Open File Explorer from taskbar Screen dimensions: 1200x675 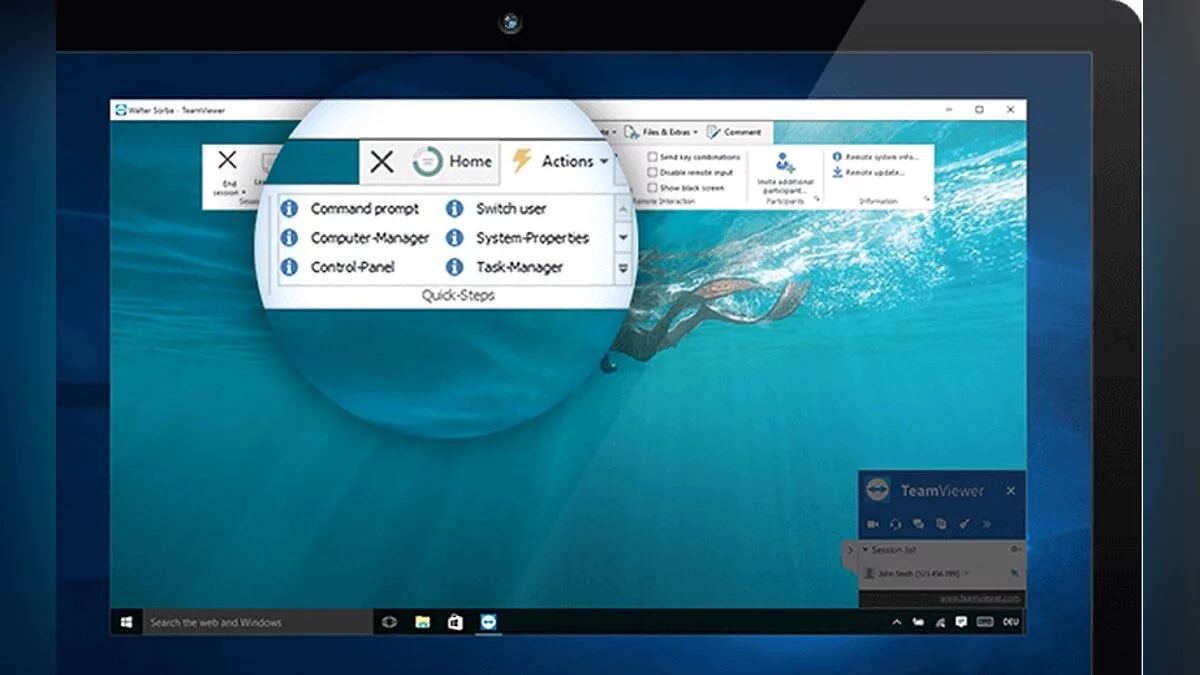[423, 622]
